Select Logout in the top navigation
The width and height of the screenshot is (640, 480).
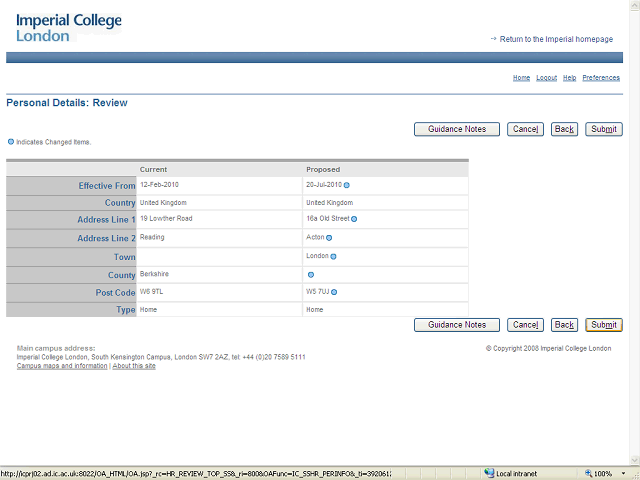point(546,78)
